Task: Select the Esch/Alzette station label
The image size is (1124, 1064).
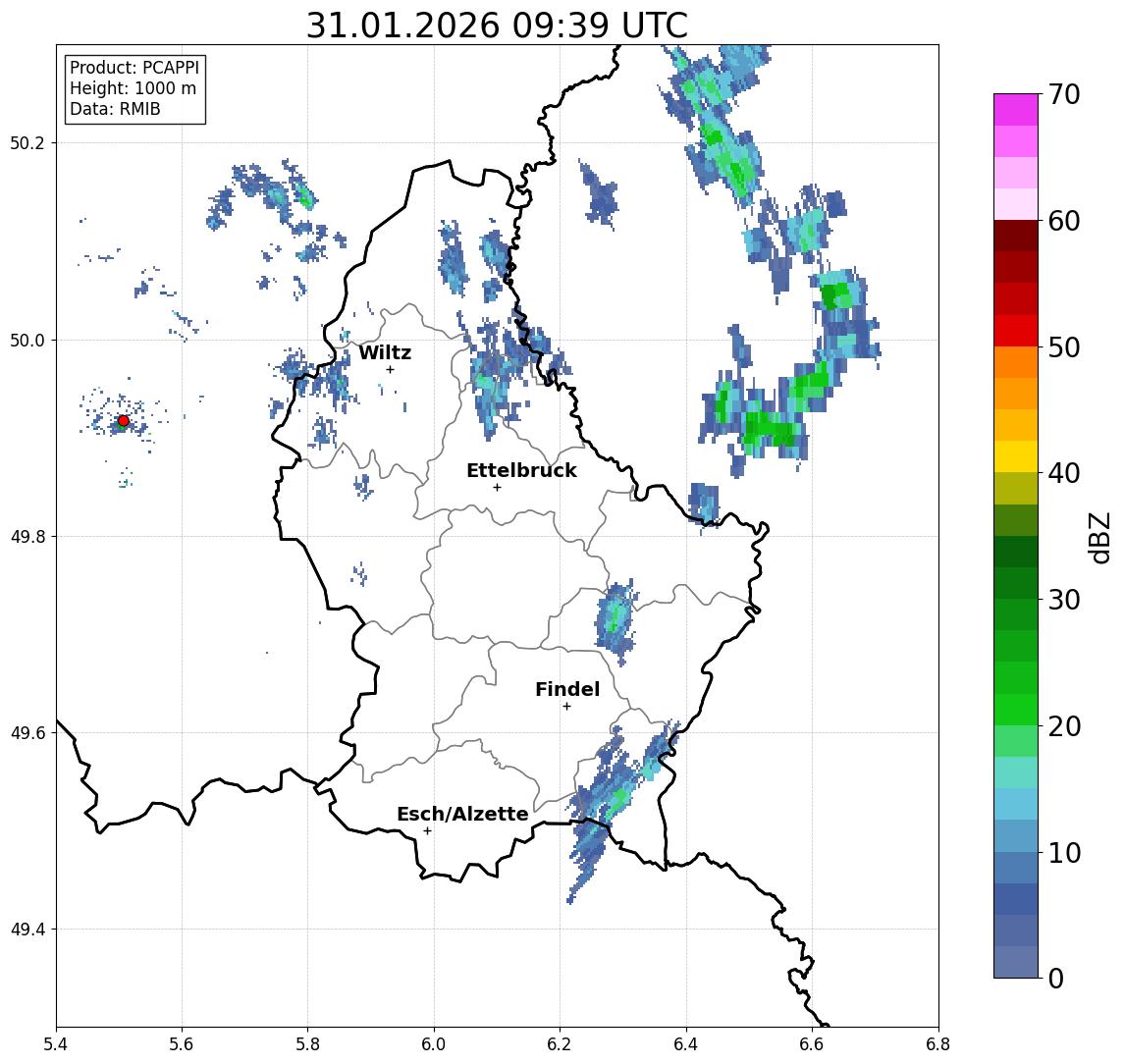Action: (462, 814)
